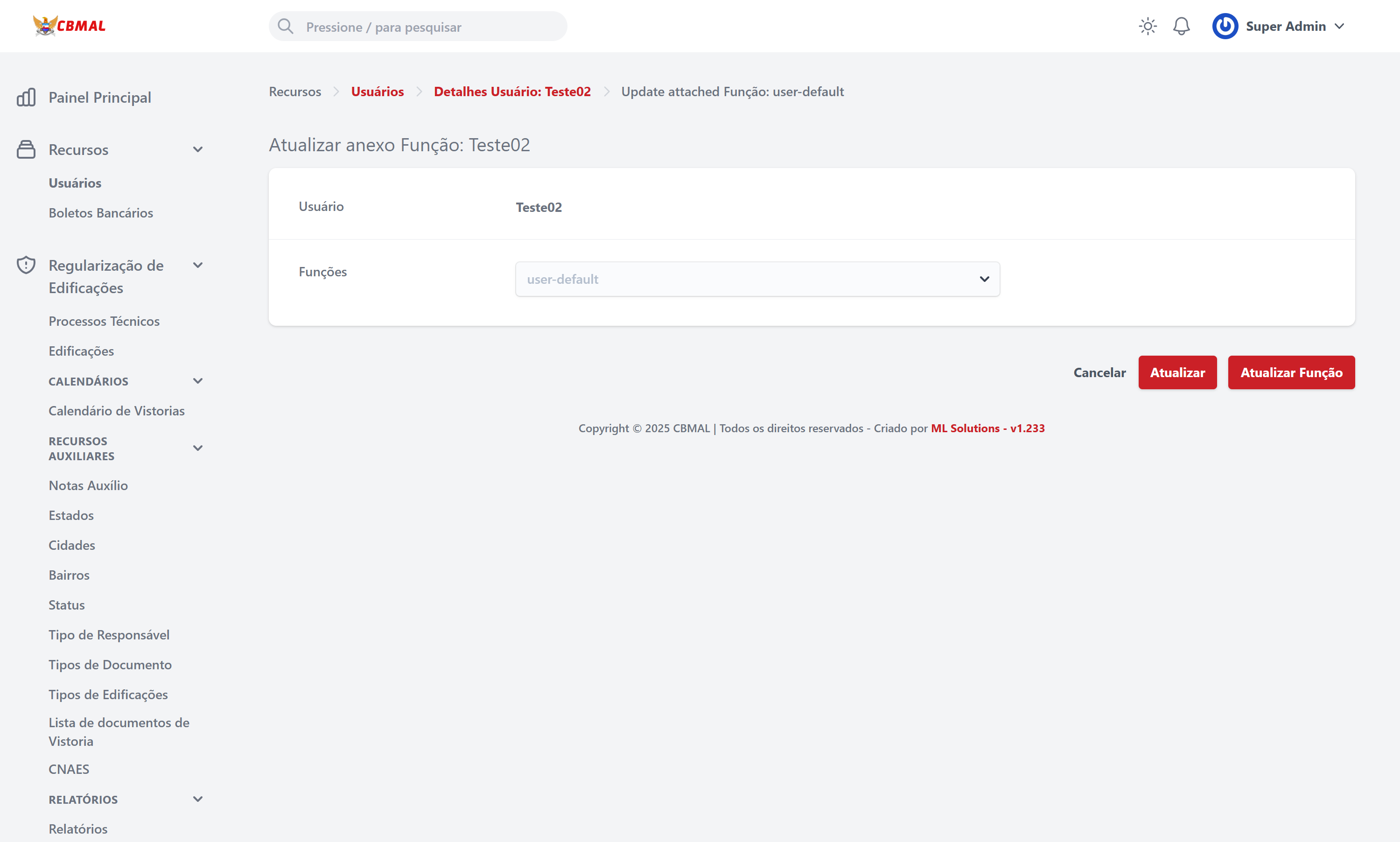The image size is (1400, 842).
Task: Click the Super Admin avatar icon
Action: click(1225, 26)
